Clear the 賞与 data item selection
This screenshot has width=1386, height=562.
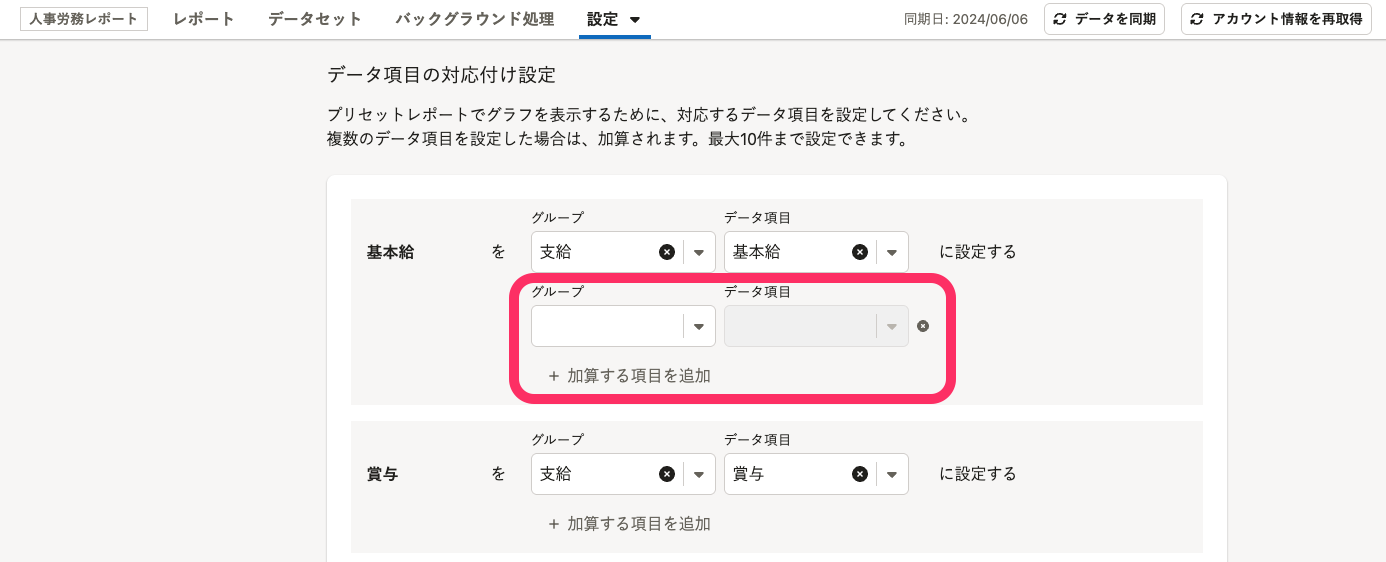pyautogui.click(x=859, y=474)
